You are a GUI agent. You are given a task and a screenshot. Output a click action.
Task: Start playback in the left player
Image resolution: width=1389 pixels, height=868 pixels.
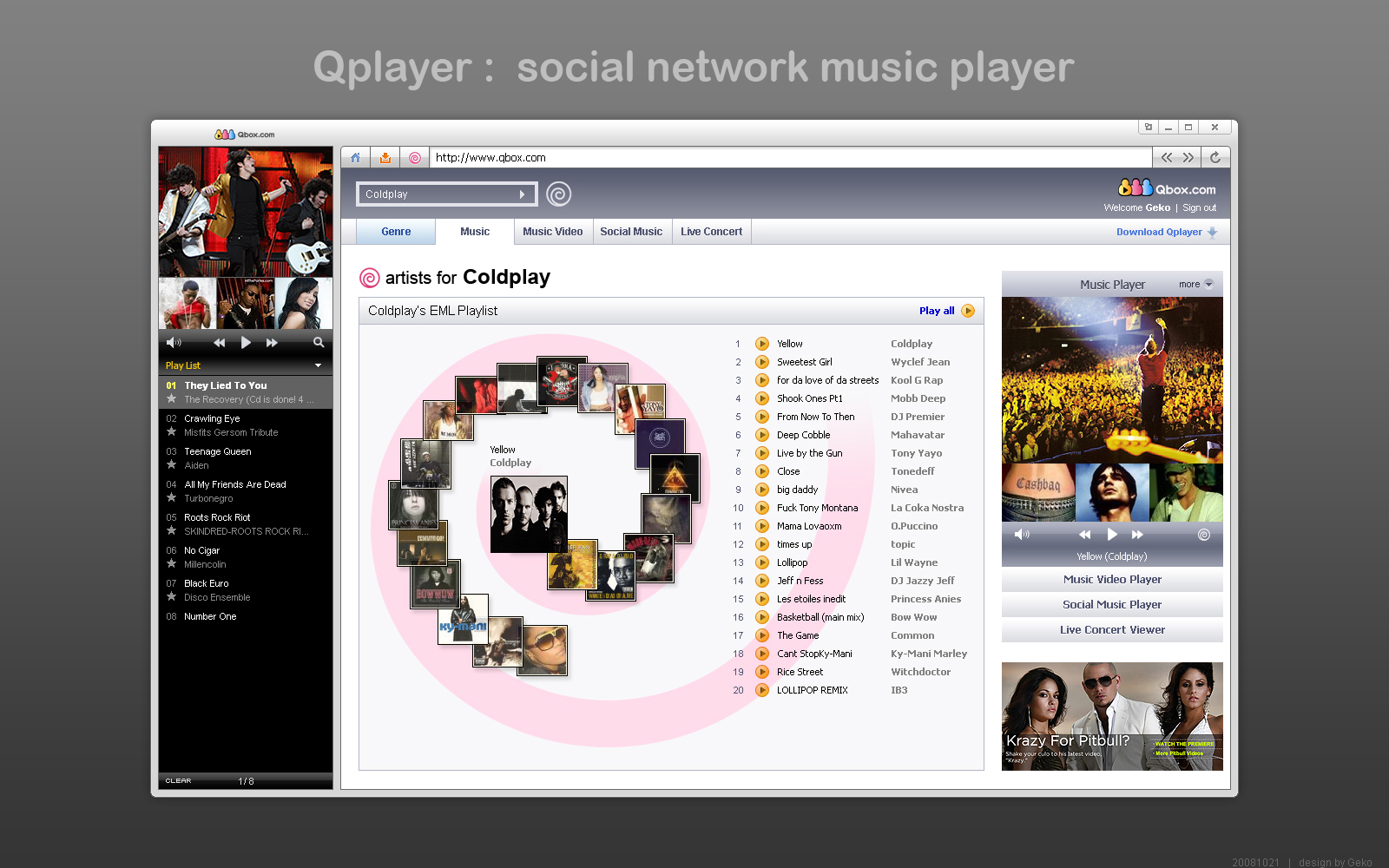(x=246, y=343)
